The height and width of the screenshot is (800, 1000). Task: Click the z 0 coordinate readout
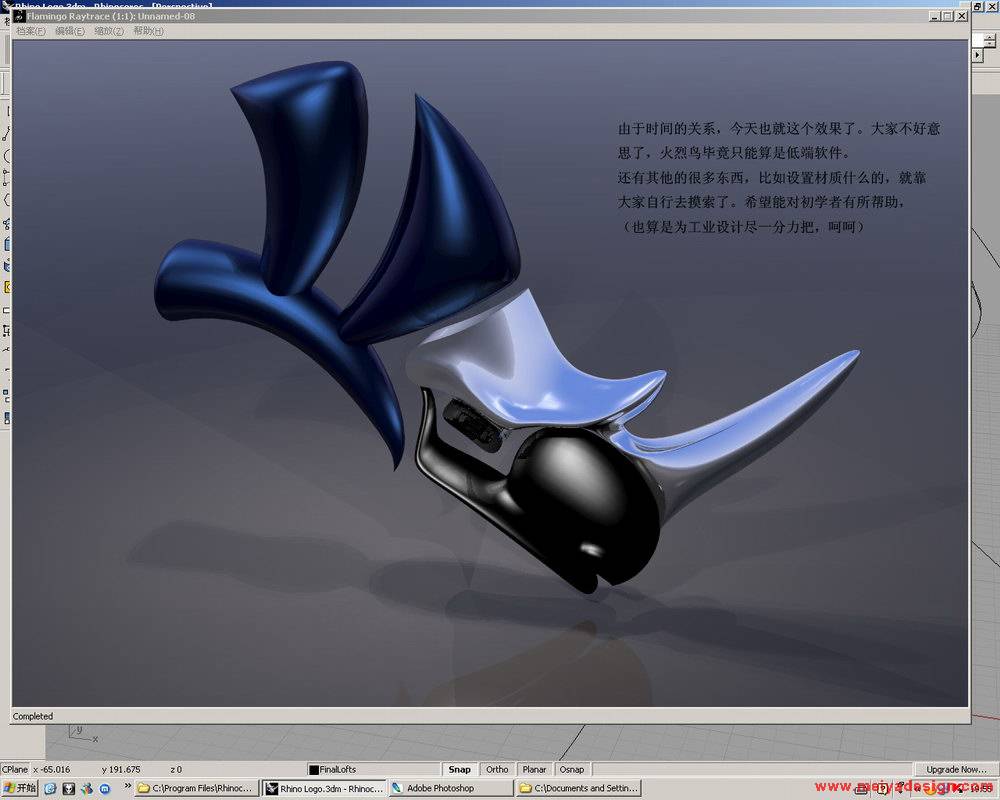176,769
